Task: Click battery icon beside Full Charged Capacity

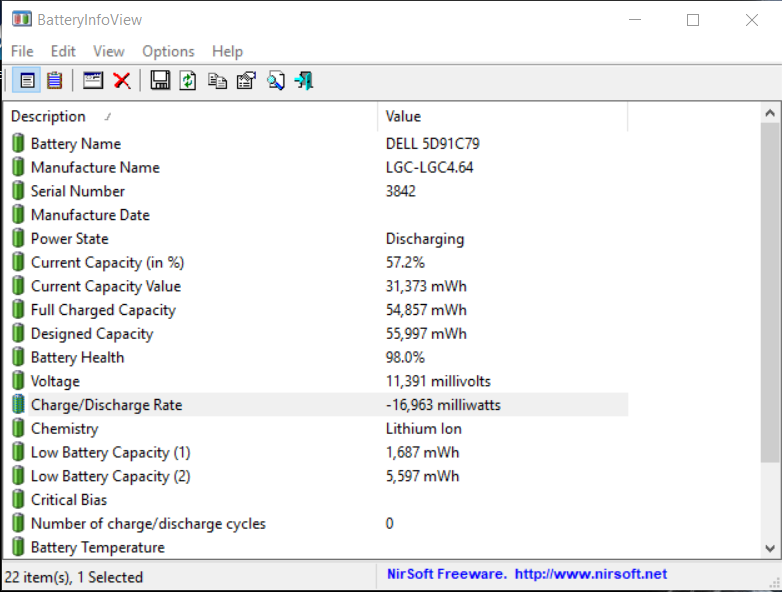Action: click(x=18, y=310)
